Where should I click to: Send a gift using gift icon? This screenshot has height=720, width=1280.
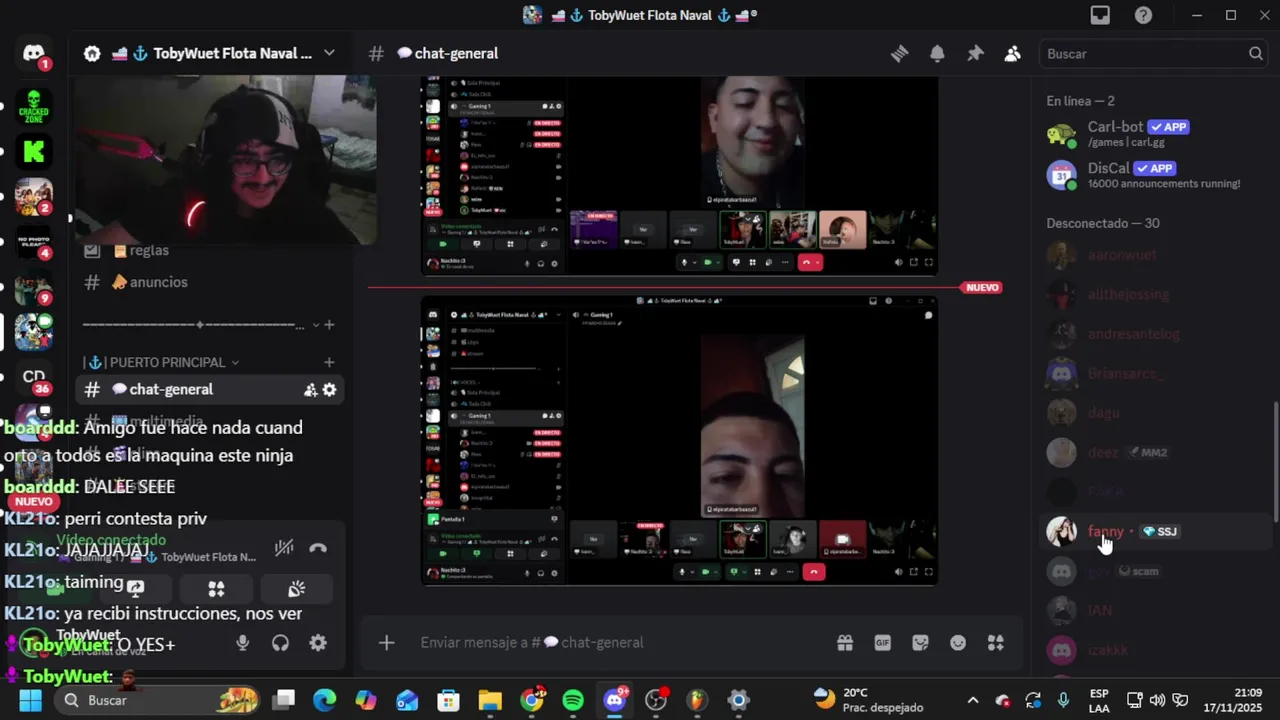pos(845,643)
